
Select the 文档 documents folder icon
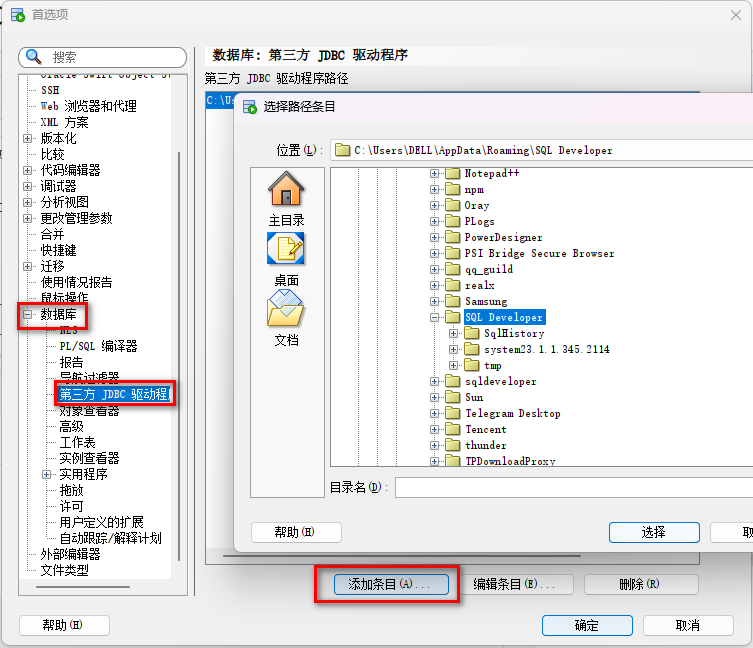286,309
